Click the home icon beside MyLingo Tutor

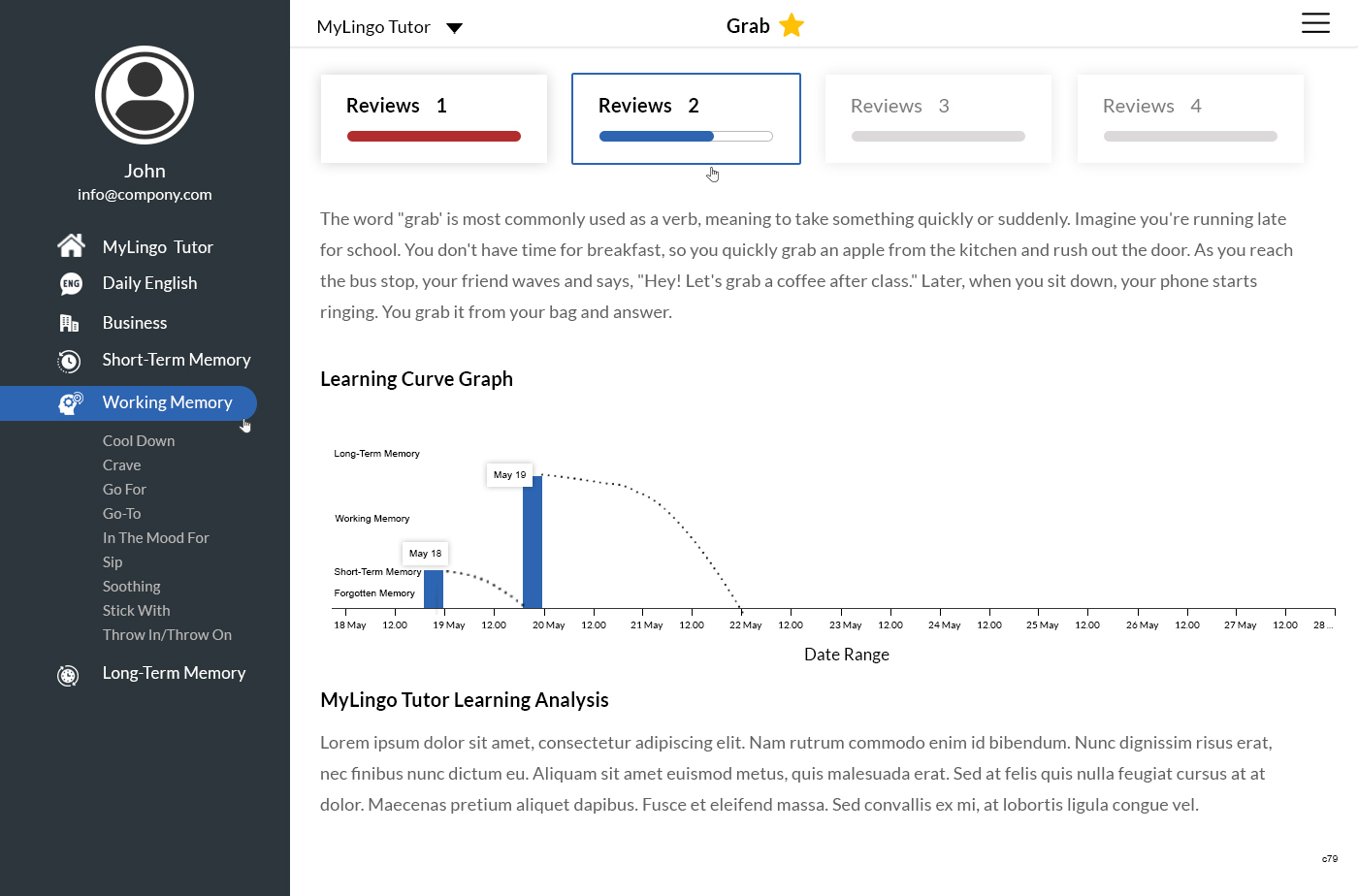(x=71, y=246)
